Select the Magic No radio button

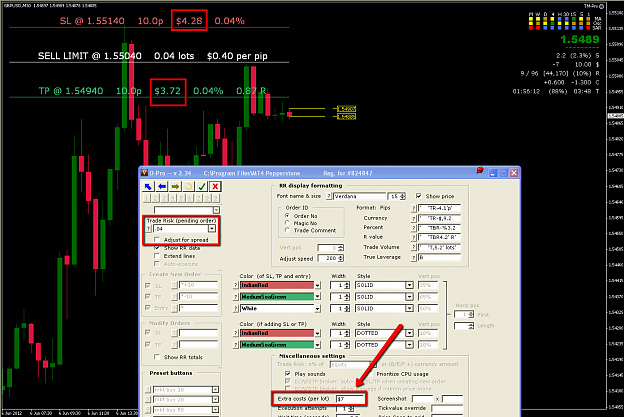[x=287, y=223]
